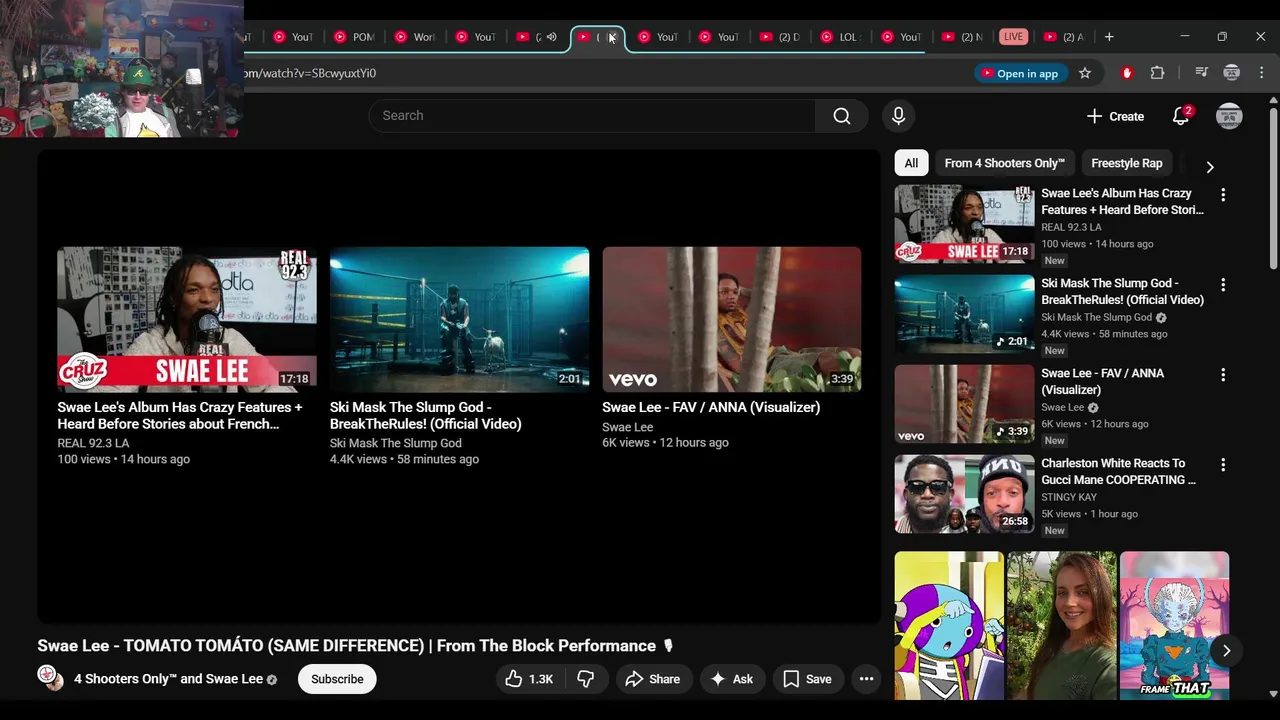Open the Swae Lee Cruz Show endscreen thumbnail
1280x720 pixels.
(x=187, y=320)
